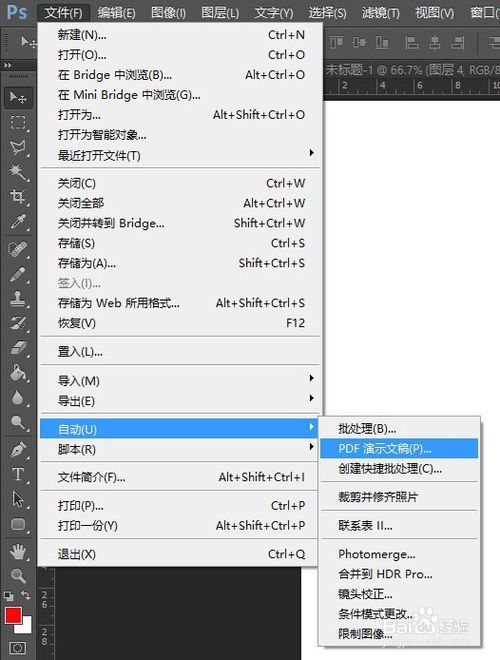Choose 置入(L)... menu item
Screen dimensions: 500x660
[x=179, y=351]
